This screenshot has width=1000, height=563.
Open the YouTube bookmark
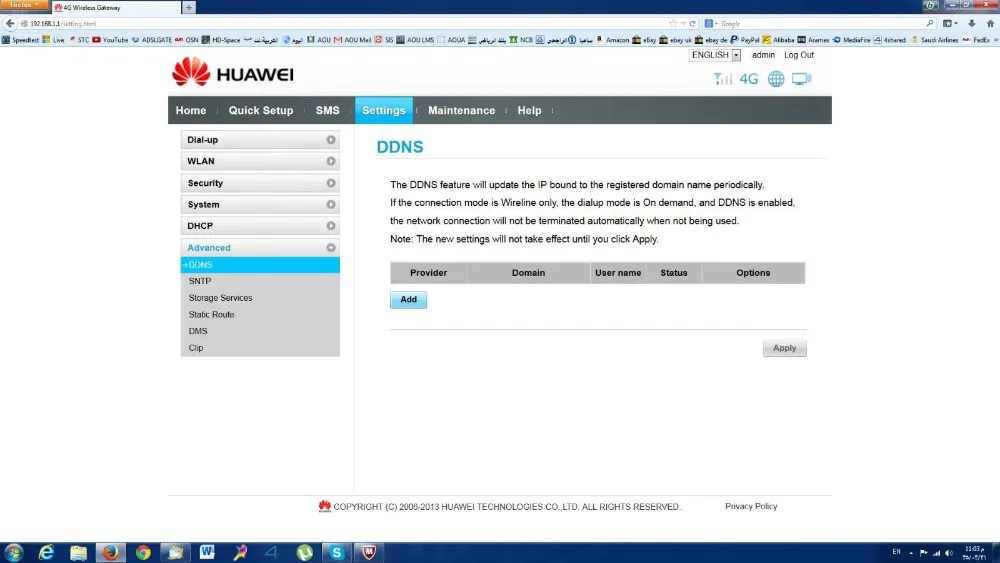click(110, 40)
